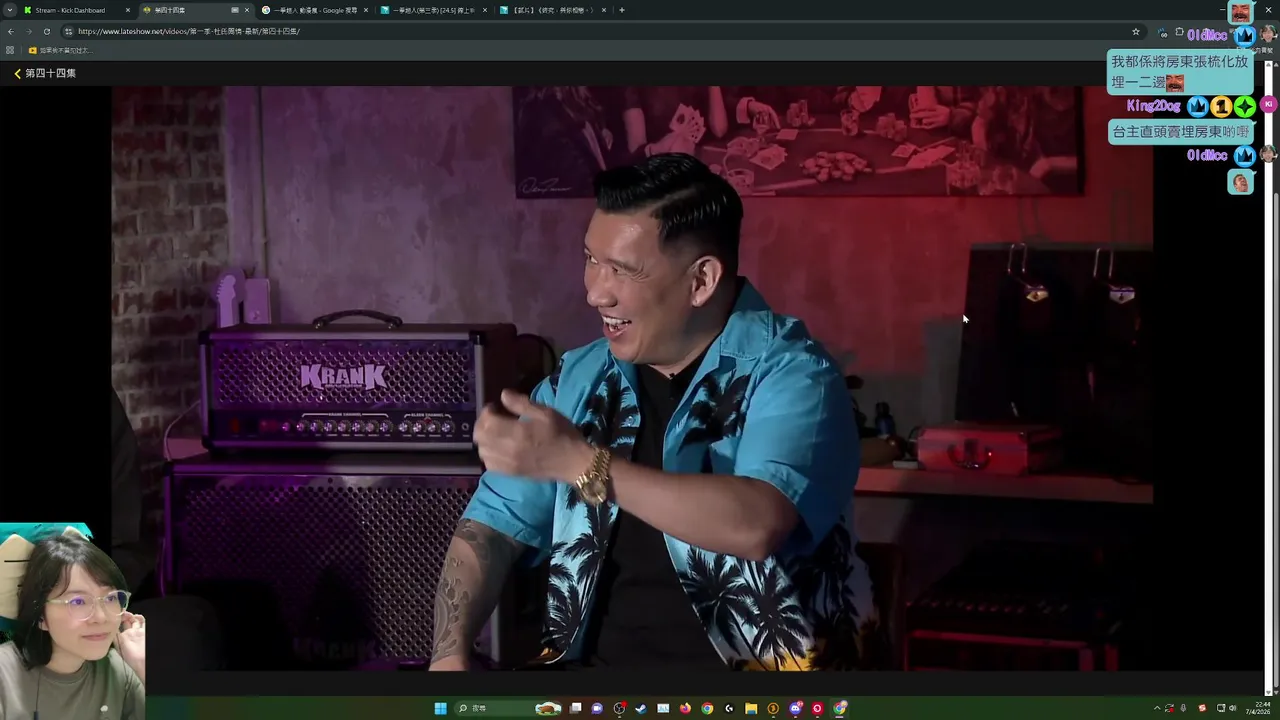Open the 如果我不算见过太 bookmark
1280x720 pixels.
pyautogui.click(x=60, y=50)
